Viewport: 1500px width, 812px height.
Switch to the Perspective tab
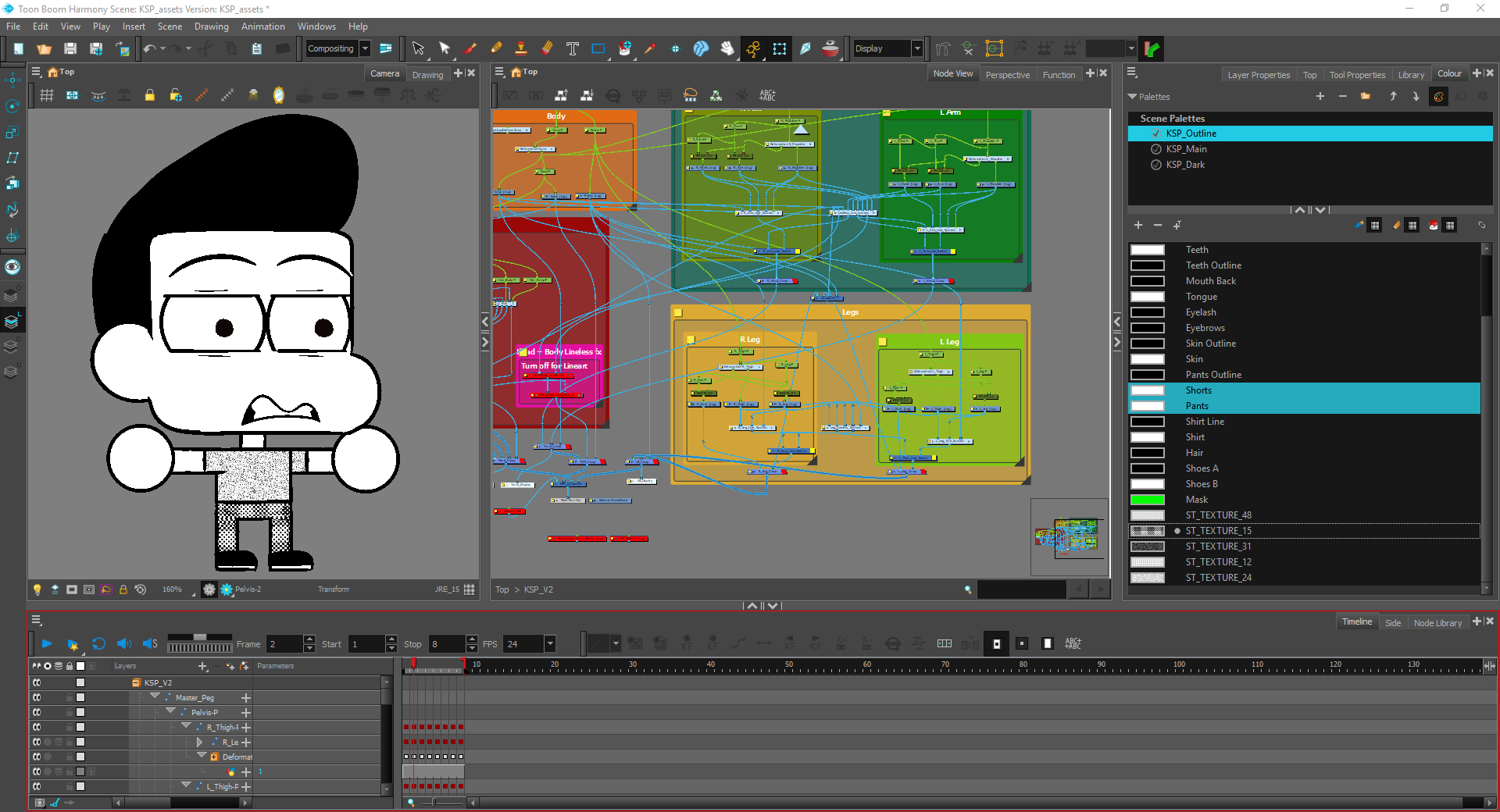(x=1008, y=75)
